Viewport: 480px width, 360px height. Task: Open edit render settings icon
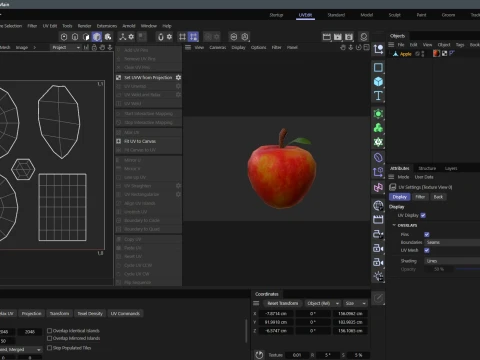(349, 37)
